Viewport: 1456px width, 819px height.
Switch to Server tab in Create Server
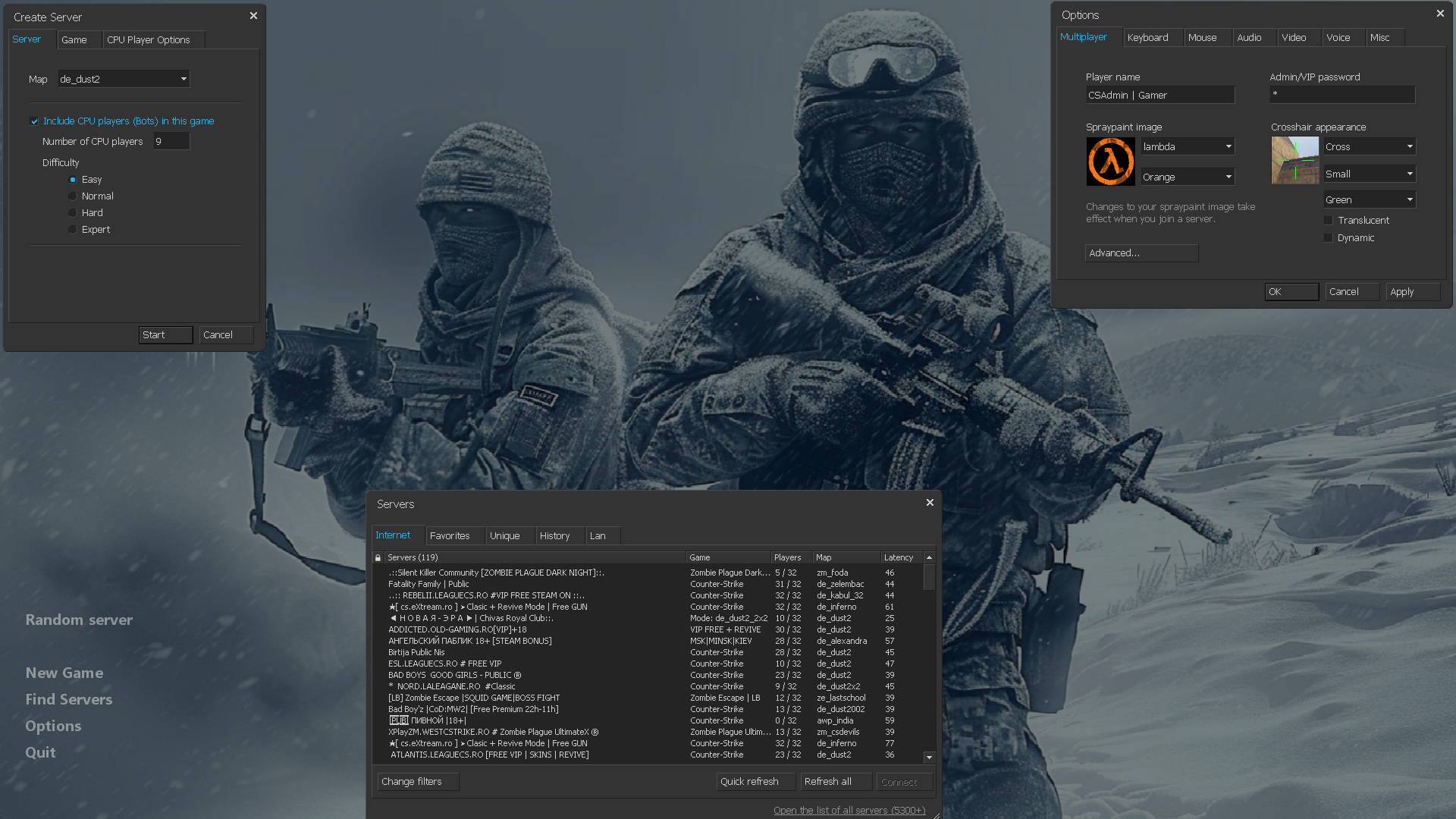coord(32,39)
